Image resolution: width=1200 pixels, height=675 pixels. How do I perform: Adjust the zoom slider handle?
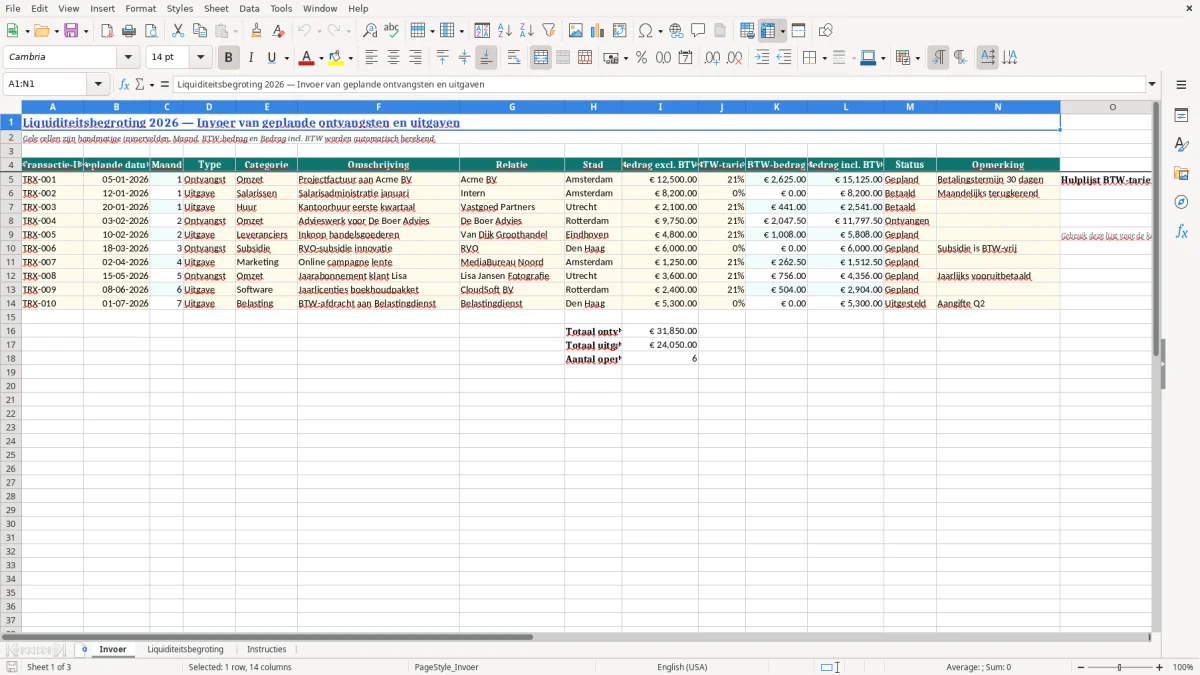click(1119, 667)
